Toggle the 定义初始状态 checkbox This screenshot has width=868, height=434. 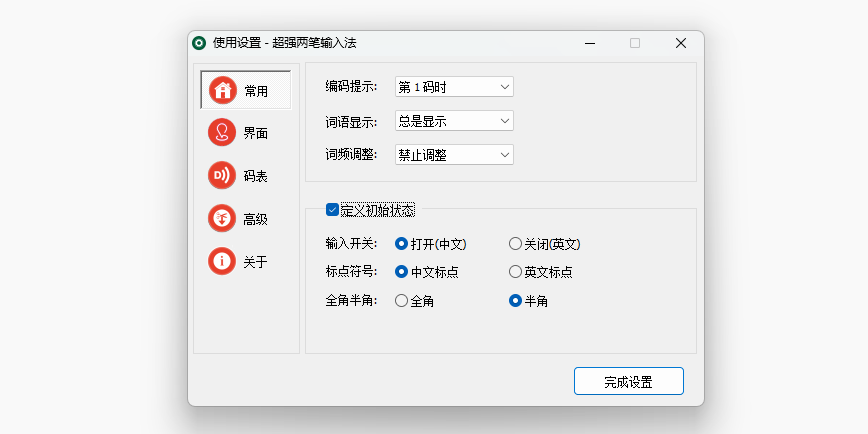click(x=333, y=210)
